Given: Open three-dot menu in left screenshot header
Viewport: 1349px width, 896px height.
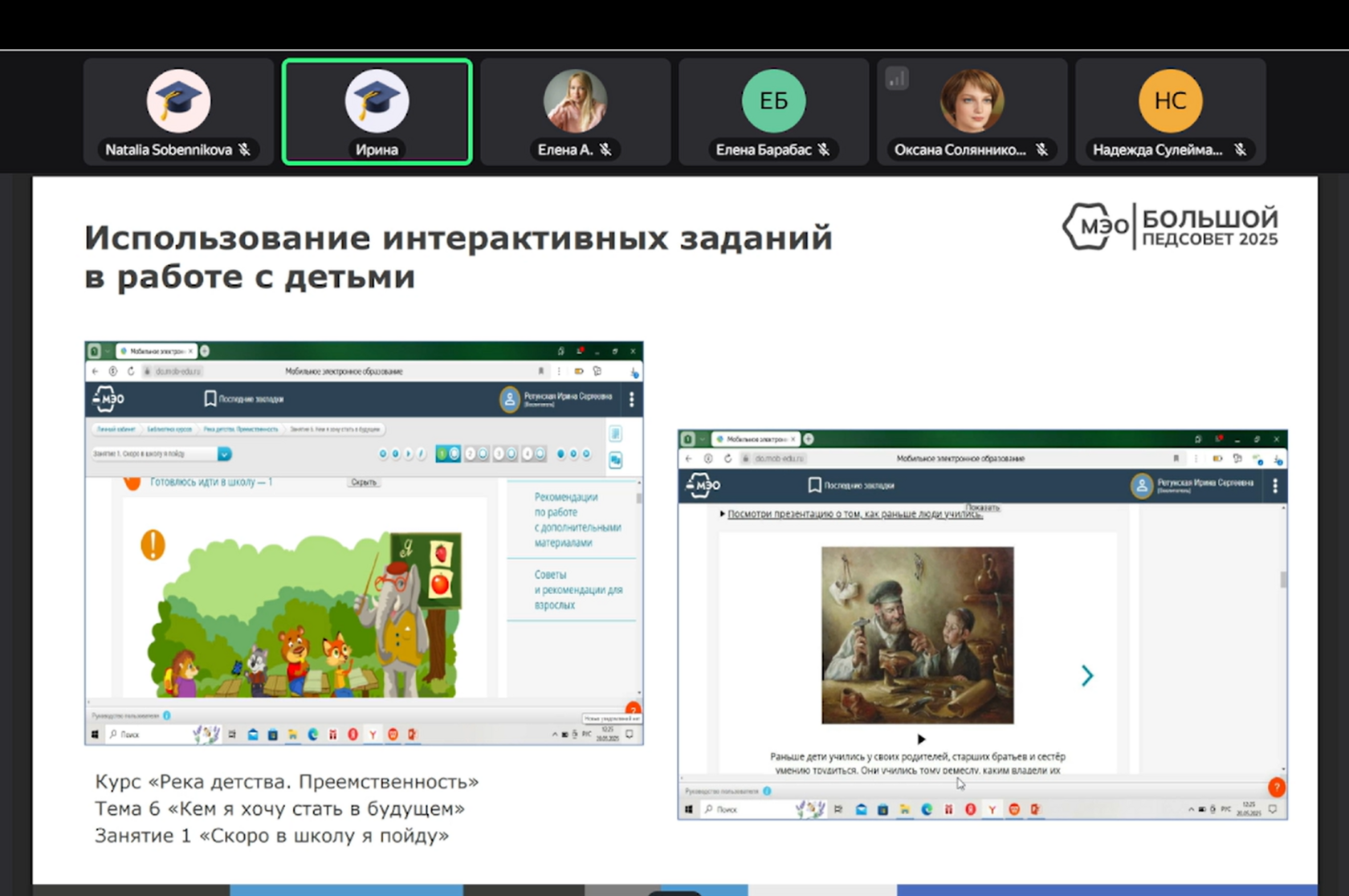Looking at the screenshot, I should [632, 399].
